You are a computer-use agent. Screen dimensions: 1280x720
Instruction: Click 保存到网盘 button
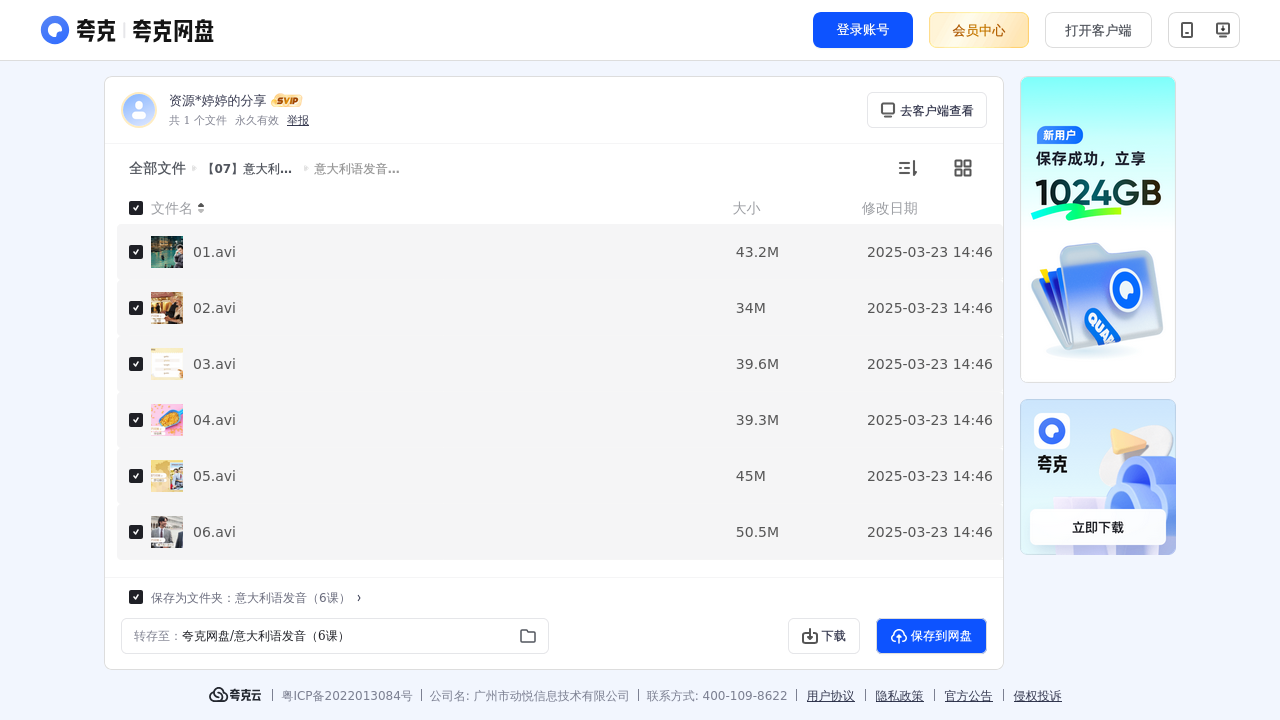pyautogui.click(x=931, y=636)
